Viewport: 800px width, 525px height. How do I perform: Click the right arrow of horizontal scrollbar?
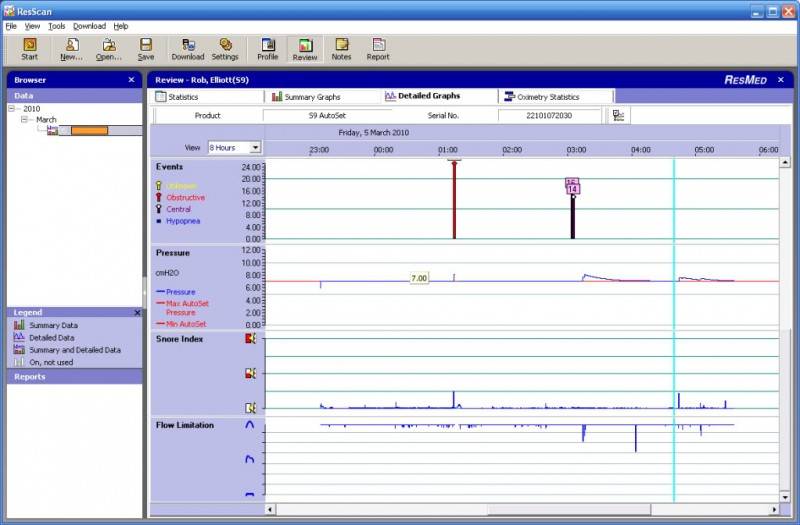tap(774, 509)
